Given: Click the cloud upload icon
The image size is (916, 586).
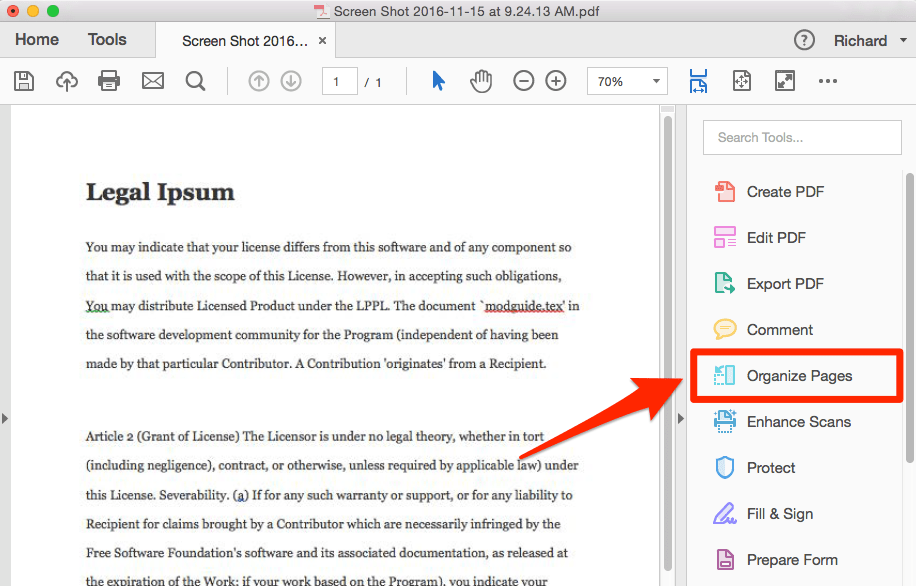Looking at the screenshot, I should click(x=66, y=82).
